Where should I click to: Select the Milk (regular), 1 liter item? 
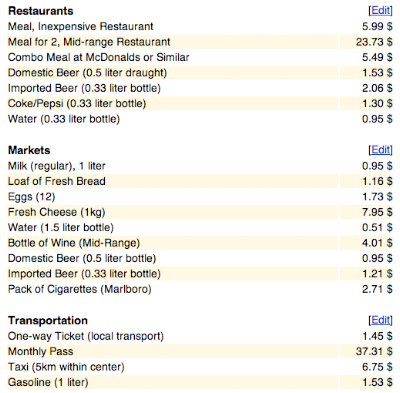click(200, 166)
